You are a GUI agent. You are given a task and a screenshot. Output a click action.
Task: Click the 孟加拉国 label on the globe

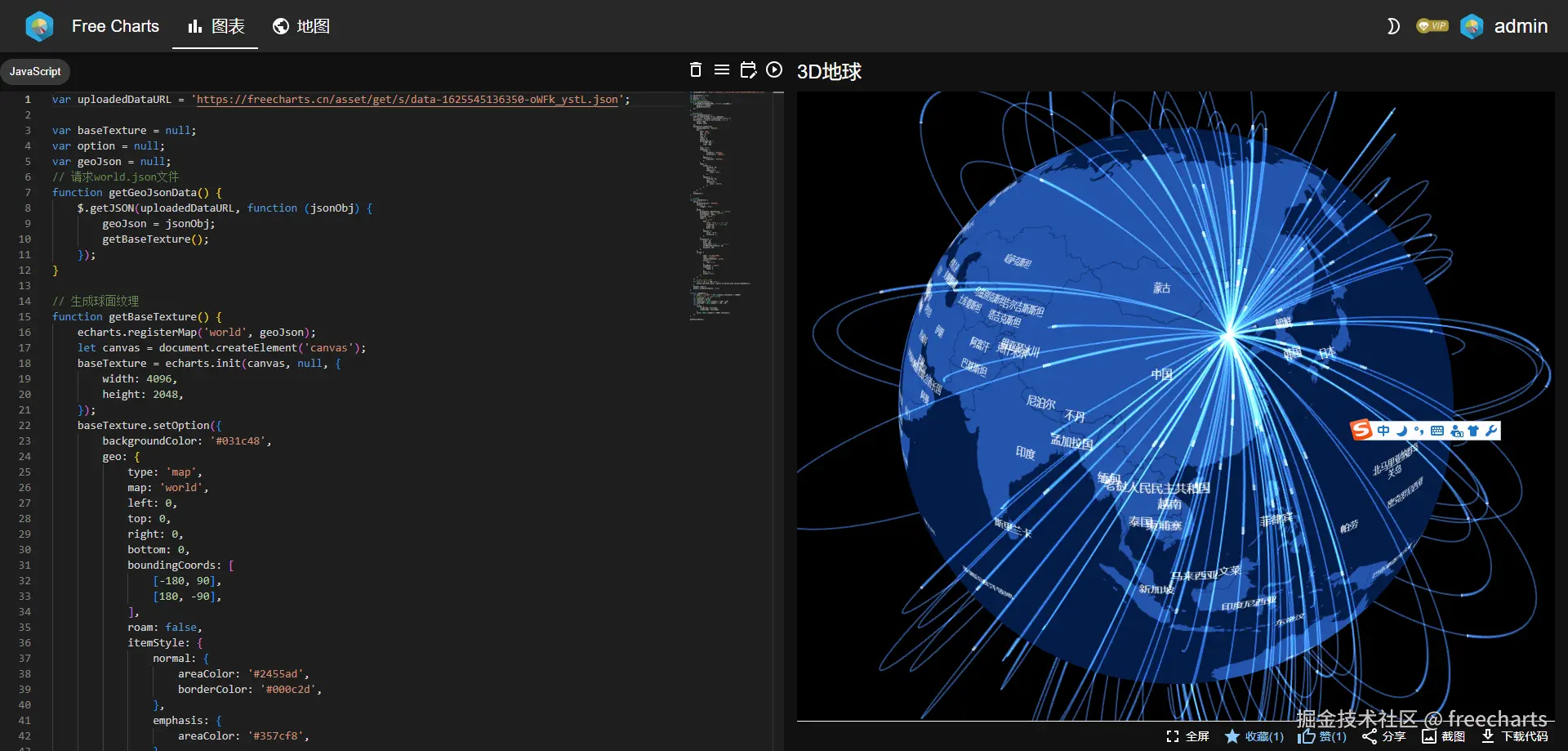[x=1071, y=441]
